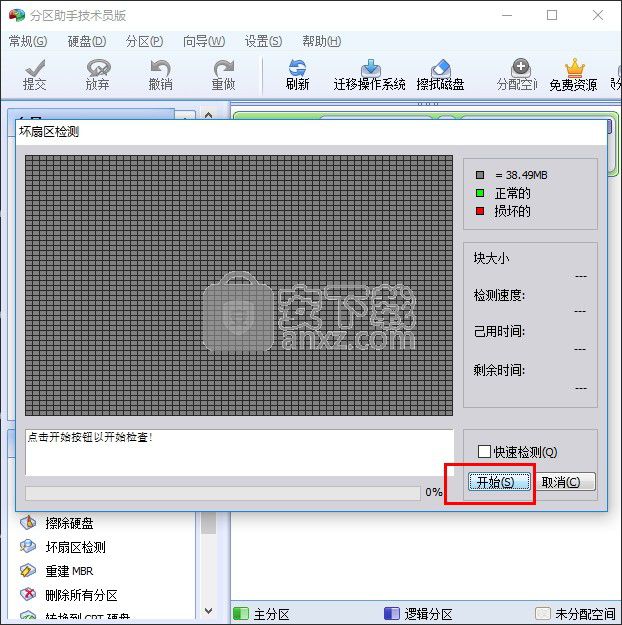Select 重建 MBR text in sidebar
Screen dimensions: 622x625
pyautogui.click(x=69, y=571)
